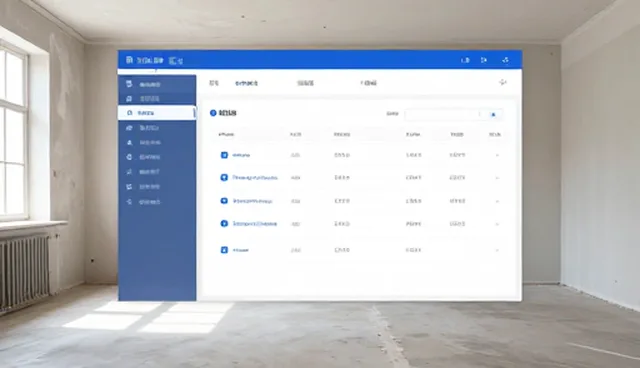Click the first table column header
640x368 pixels.
tap(227, 134)
